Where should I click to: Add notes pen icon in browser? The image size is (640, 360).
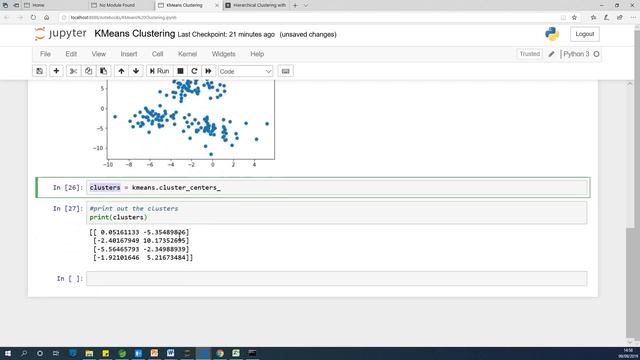pyautogui.click(x=607, y=18)
